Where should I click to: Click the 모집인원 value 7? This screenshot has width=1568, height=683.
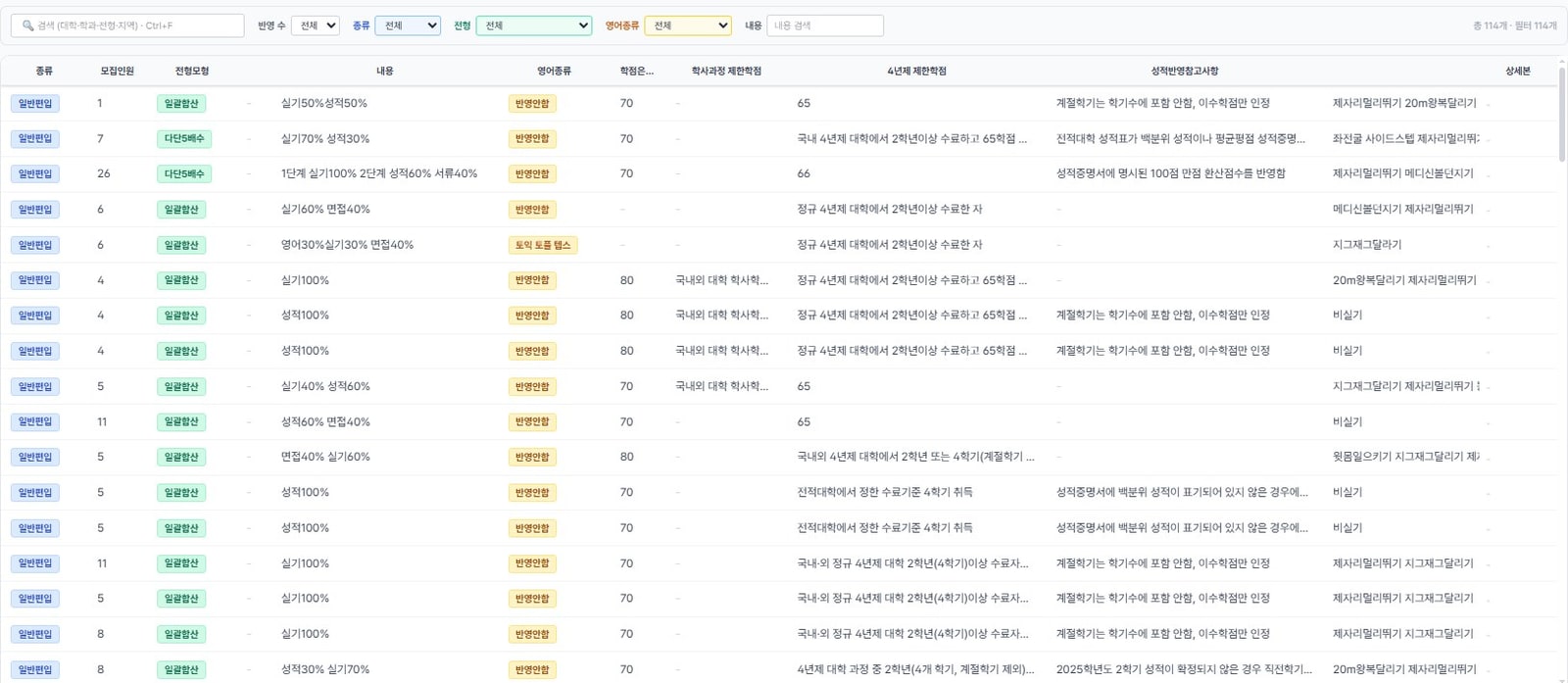pyautogui.click(x=100, y=139)
